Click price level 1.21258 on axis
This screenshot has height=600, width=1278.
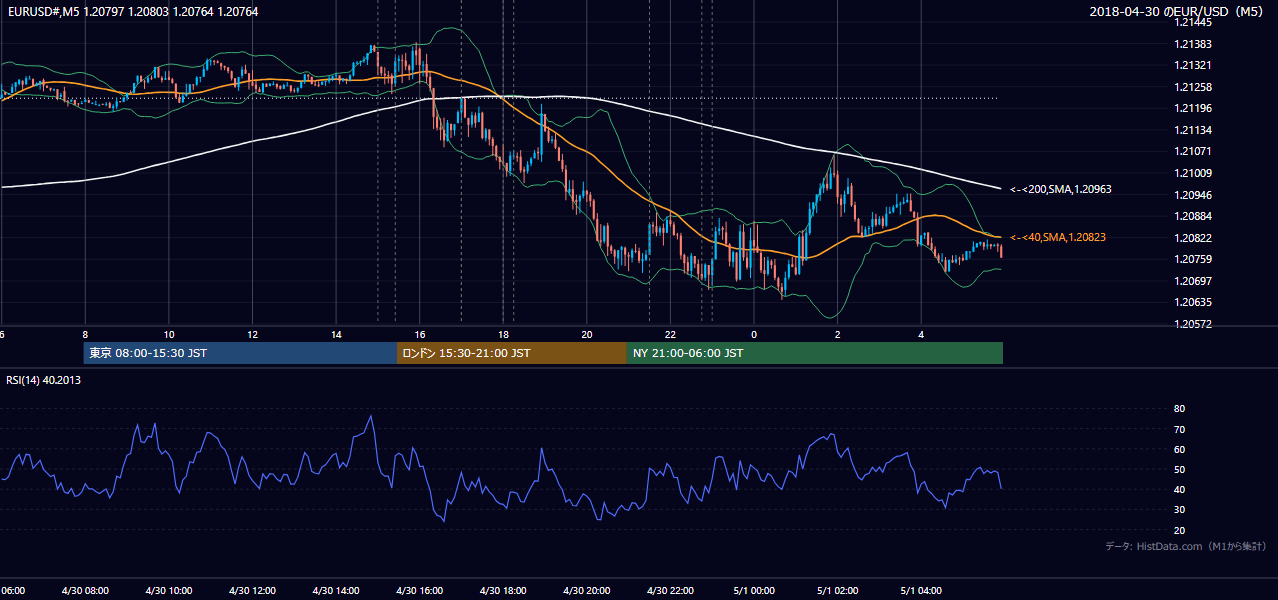pyautogui.click(x=1195, y=87)
